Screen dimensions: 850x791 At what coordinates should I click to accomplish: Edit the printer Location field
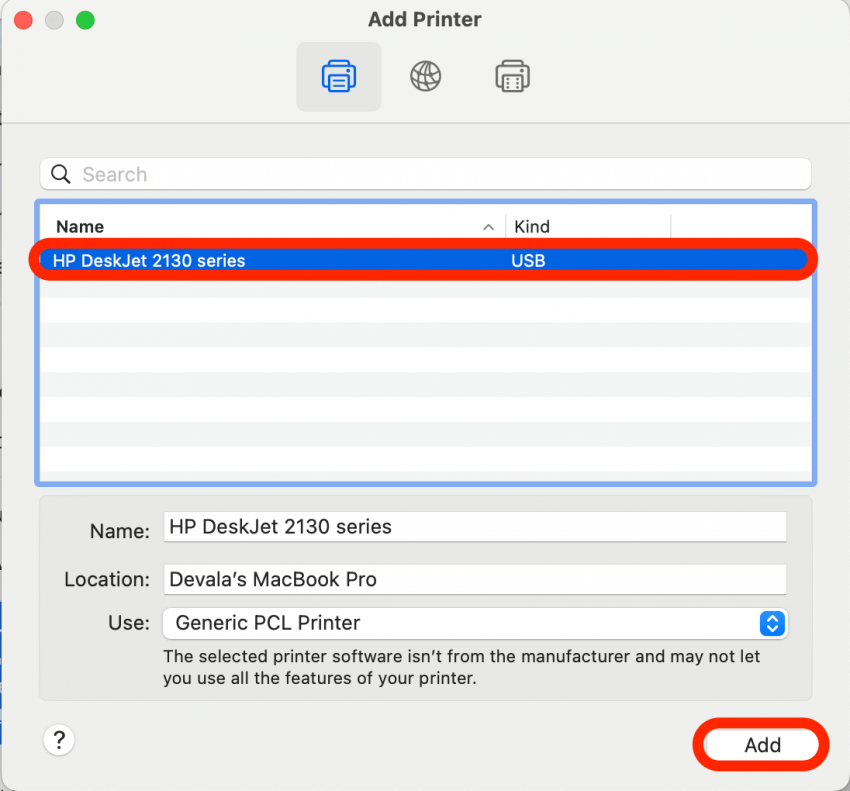pos(475,579)
